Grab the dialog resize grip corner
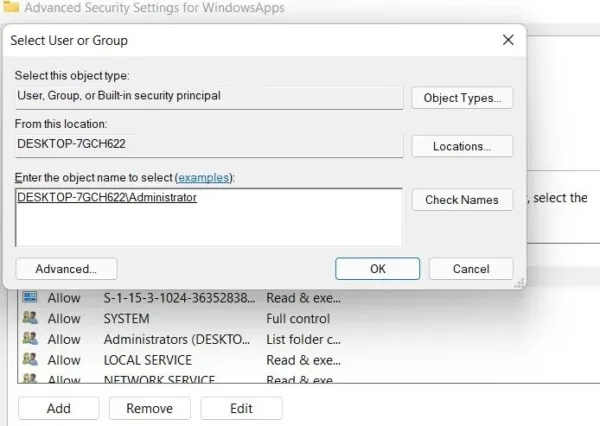 pos(519,283)
